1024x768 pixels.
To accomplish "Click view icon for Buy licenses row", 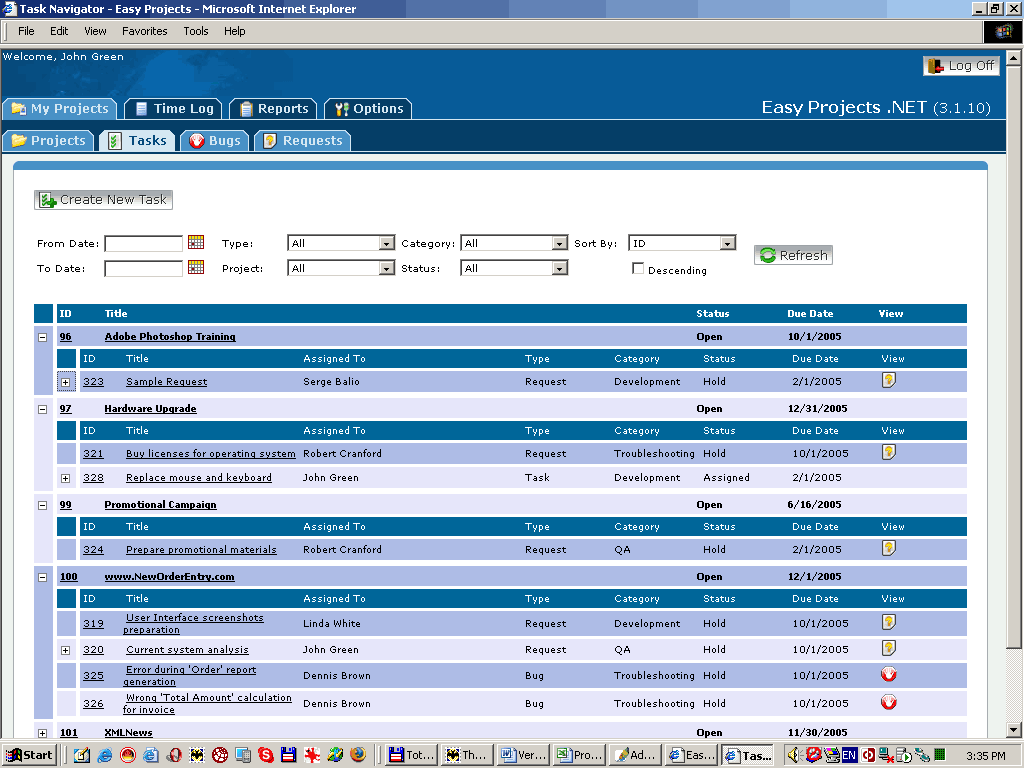I will click(888, 452).
